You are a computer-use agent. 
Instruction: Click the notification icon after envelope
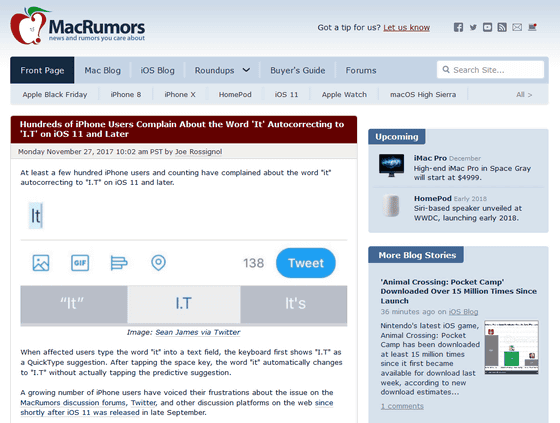[x=532, y=27]
